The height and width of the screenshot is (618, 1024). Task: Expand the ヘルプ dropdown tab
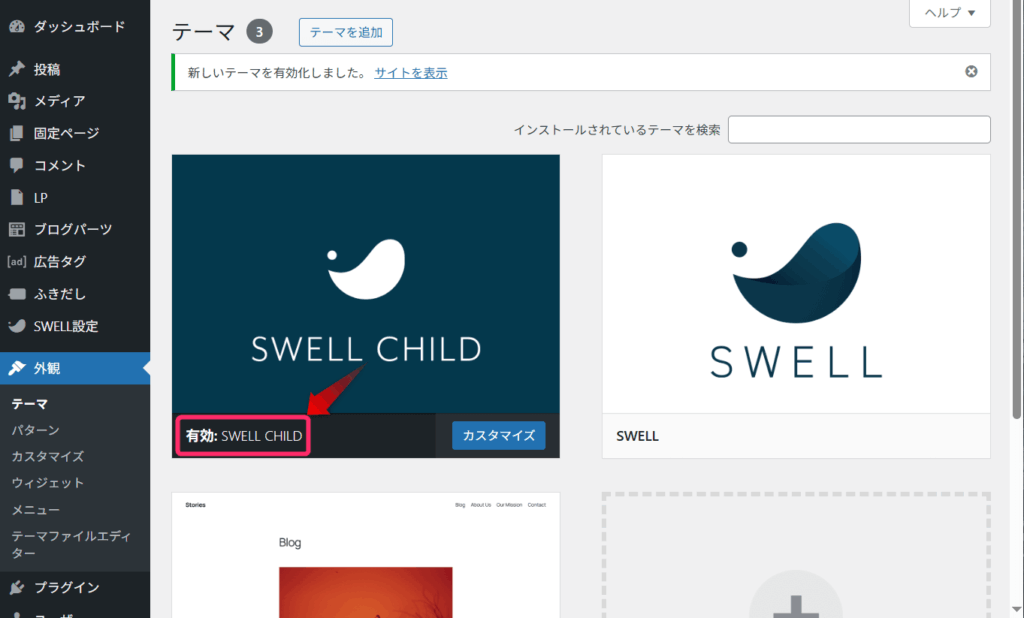950,13
